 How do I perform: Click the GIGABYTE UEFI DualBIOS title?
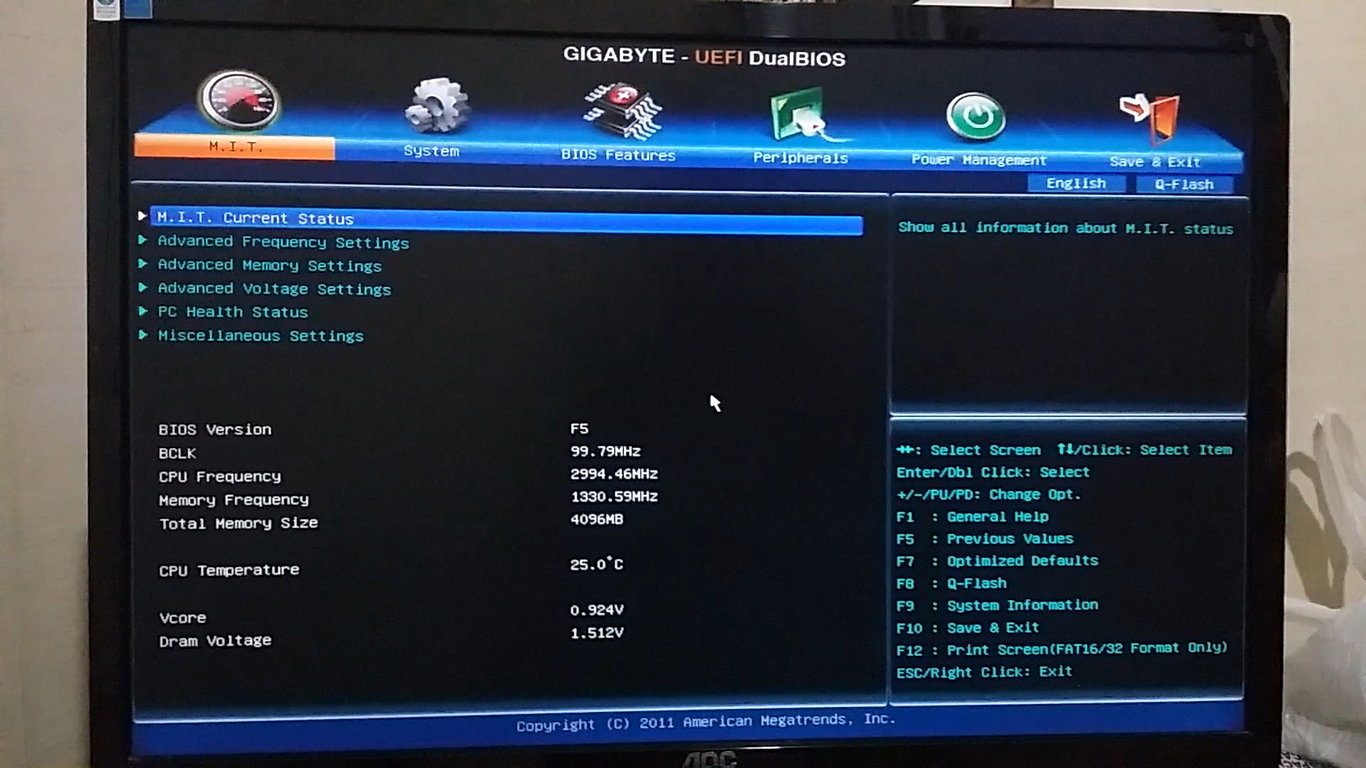[704, 57]
